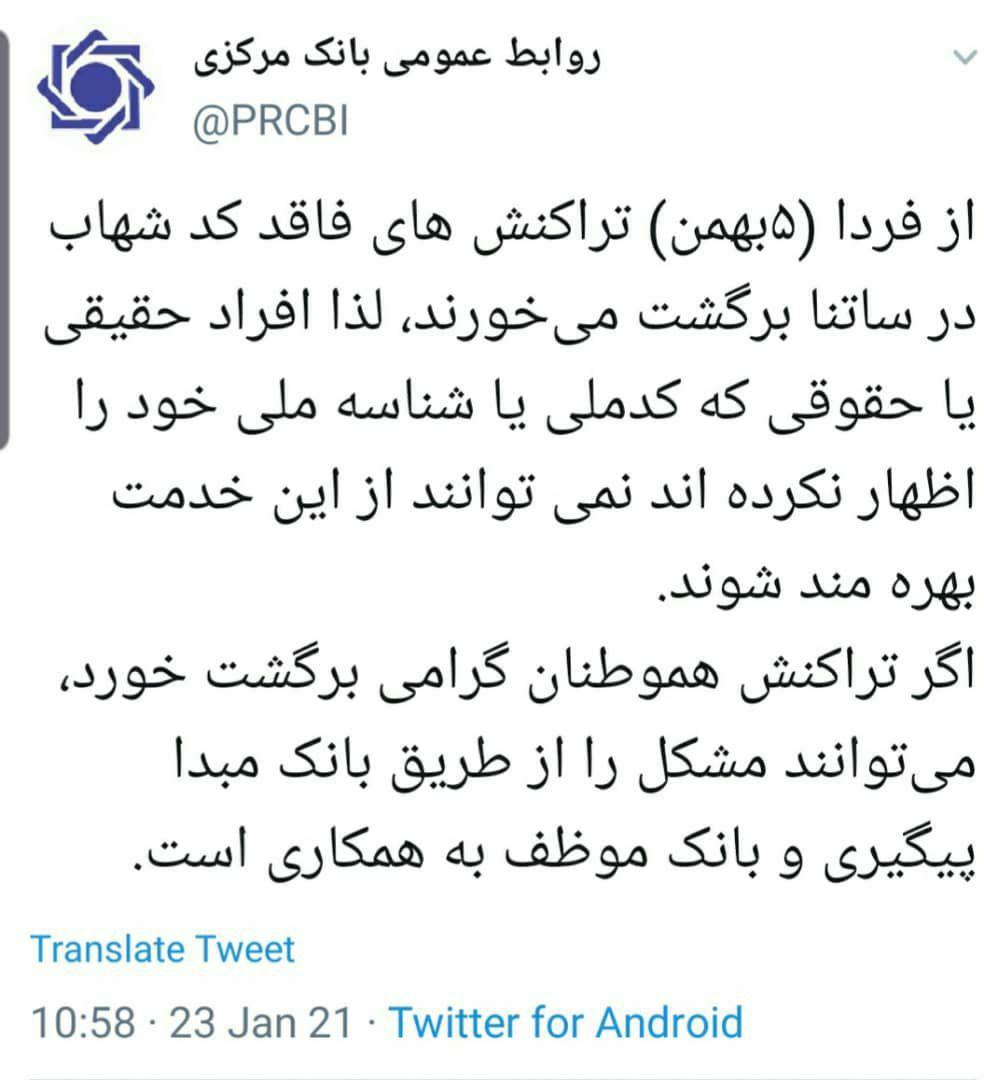The height and width of the screenshot is (1080, 984).
Task: Open the Central Bank profile avatar logo
Action: point(96,86)
